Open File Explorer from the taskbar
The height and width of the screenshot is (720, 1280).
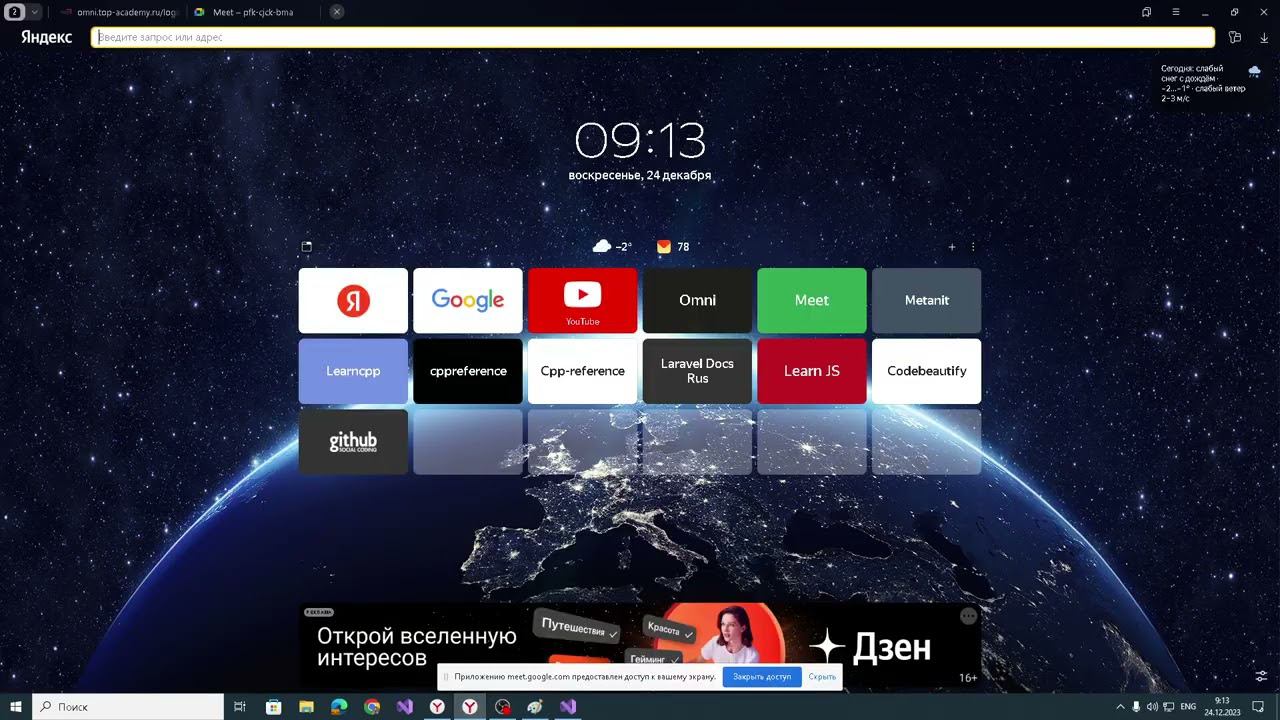click(x=306, y=707)
